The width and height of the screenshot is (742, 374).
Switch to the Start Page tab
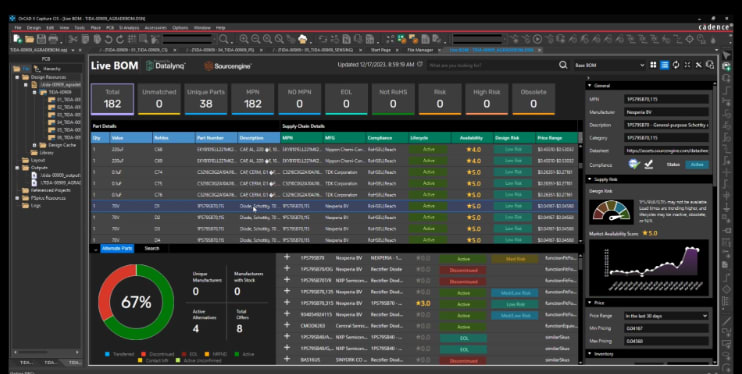click(x=380, y=50)
